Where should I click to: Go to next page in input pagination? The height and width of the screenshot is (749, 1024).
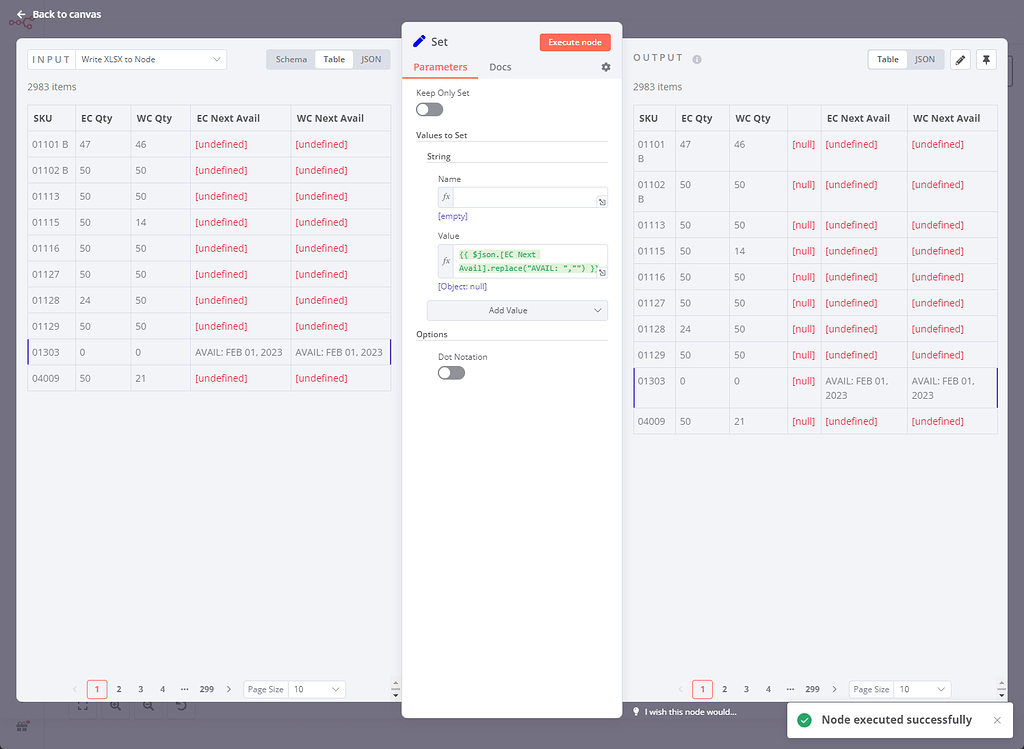(x=229, y=689)
